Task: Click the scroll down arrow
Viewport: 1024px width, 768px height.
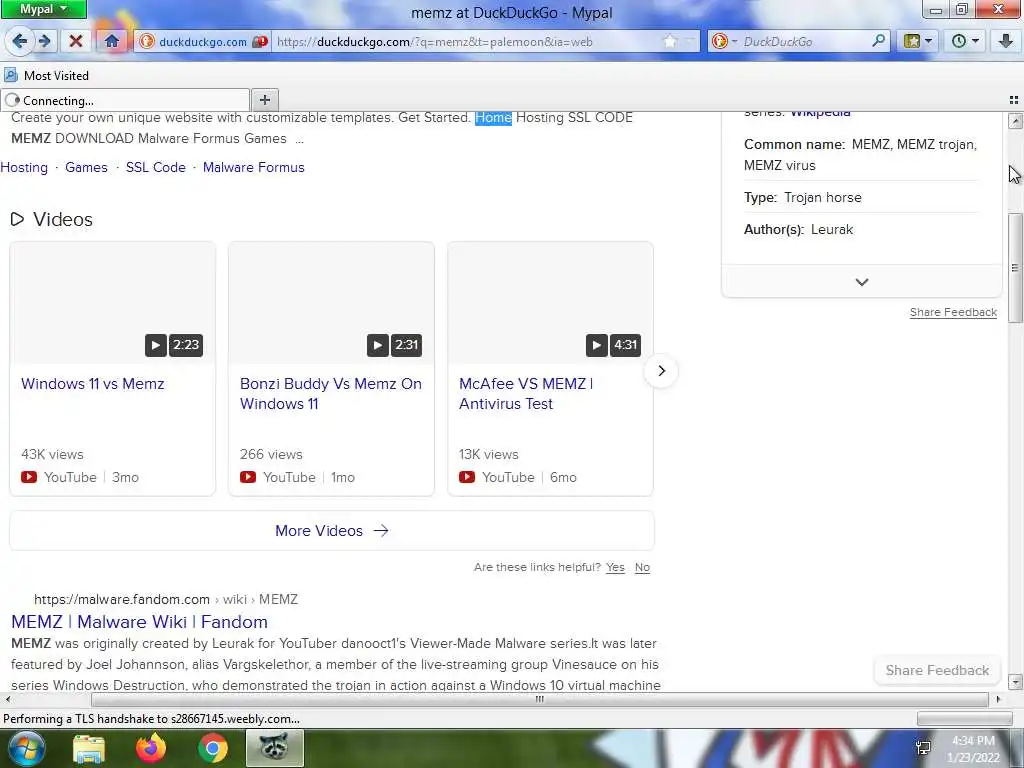Action: click(1015, 682)
